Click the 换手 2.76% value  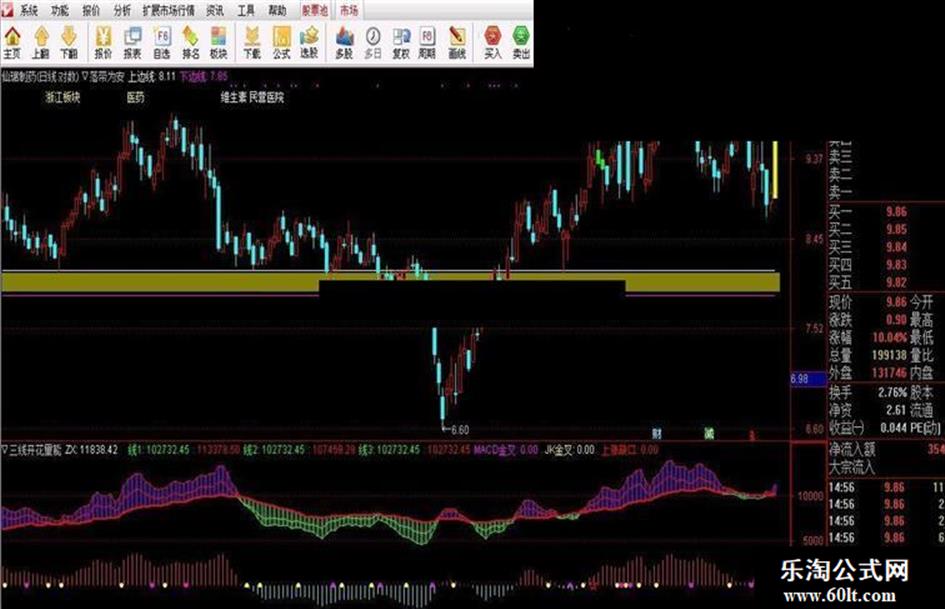coord(893,393)
